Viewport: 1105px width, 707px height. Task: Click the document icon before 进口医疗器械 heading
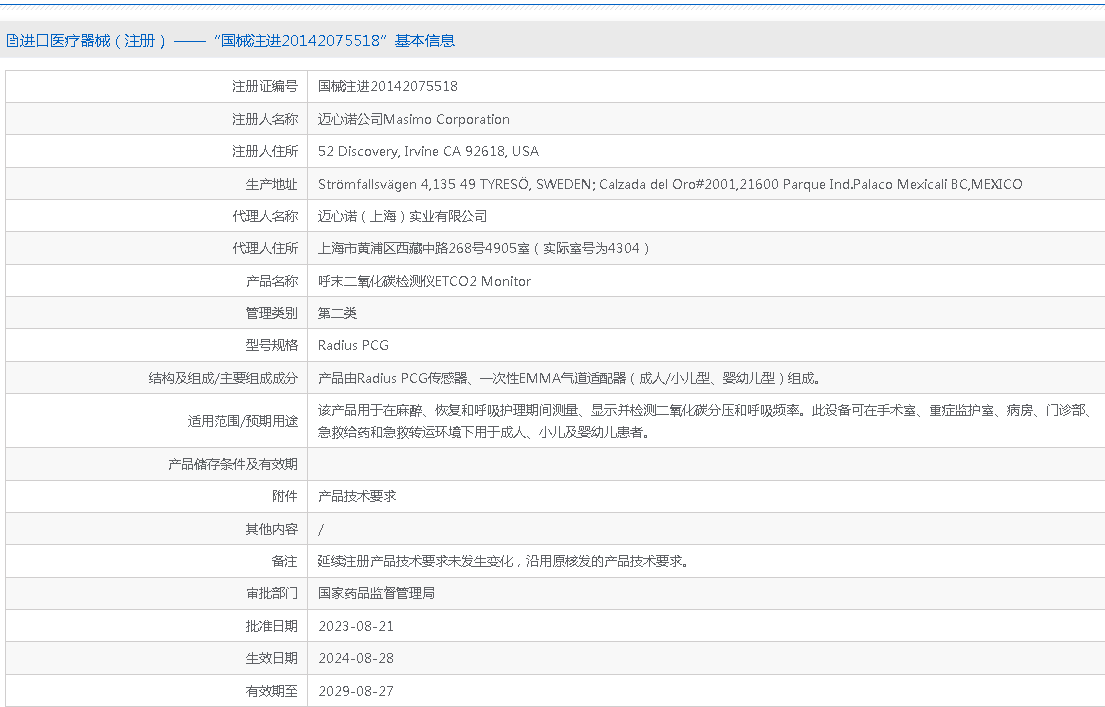click(x=12, y=41)
